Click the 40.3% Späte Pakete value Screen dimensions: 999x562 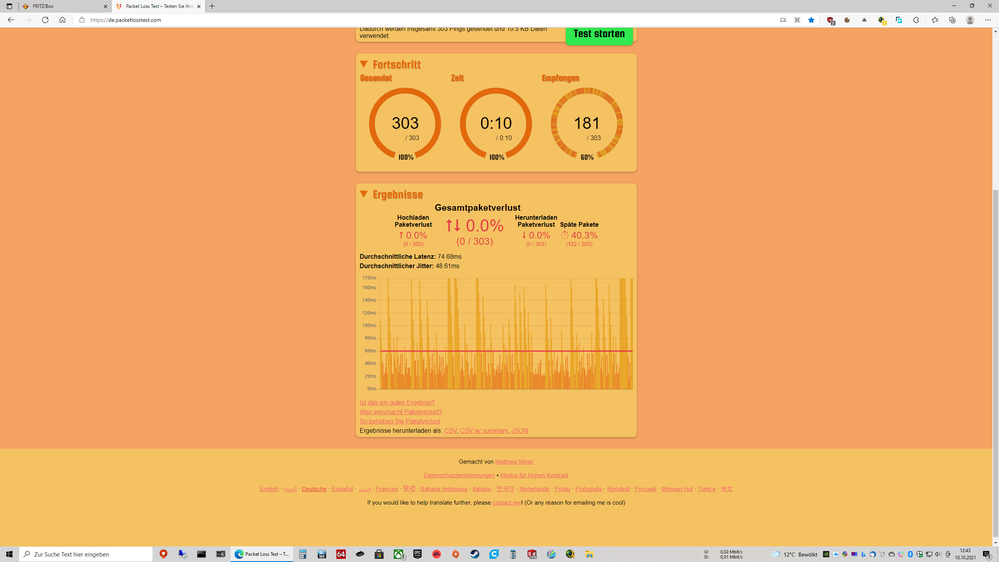(x=579, y=235)
